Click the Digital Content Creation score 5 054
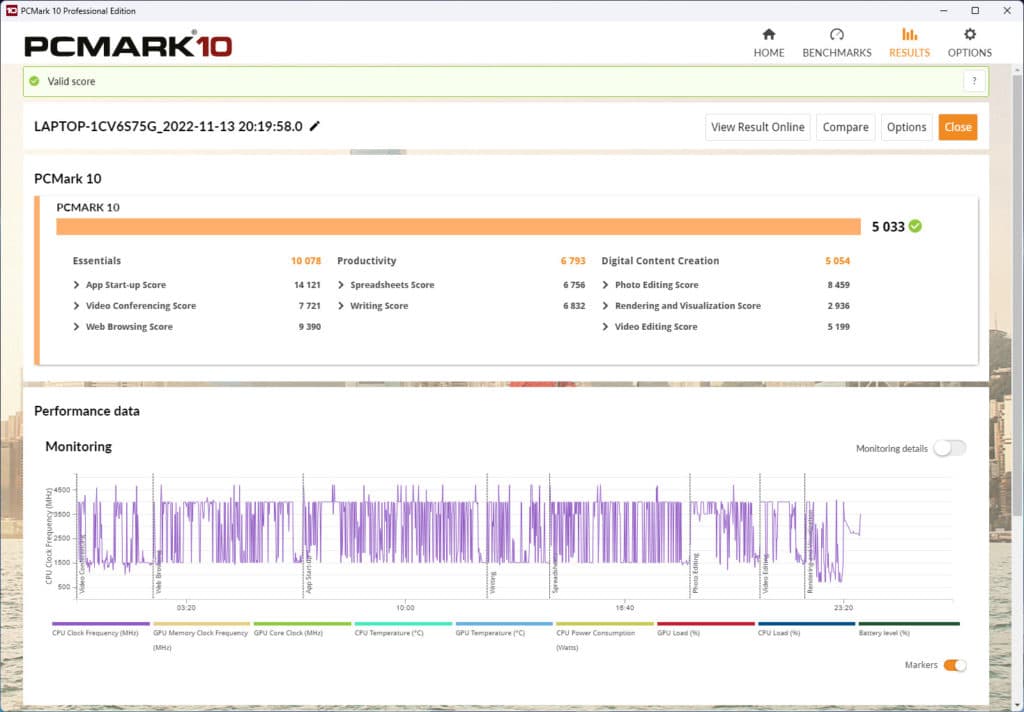Viewport: 1024px width, 712px height. click(x=837, y=261)
